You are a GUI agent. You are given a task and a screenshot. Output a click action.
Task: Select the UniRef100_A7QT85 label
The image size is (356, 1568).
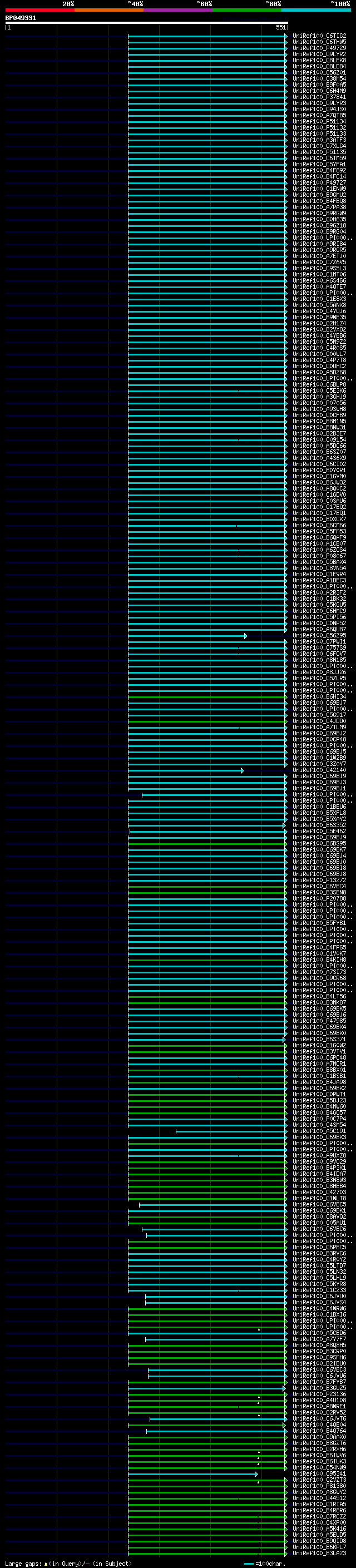coord(319,115)
